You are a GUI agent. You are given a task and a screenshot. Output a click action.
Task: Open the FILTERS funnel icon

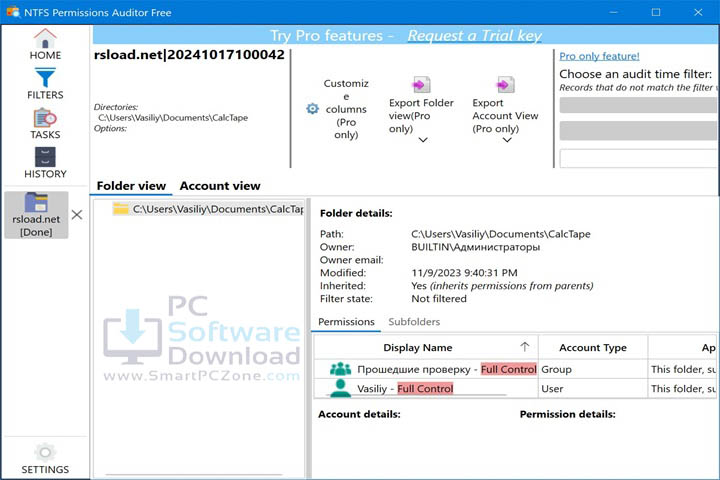[x=45, y=78]
